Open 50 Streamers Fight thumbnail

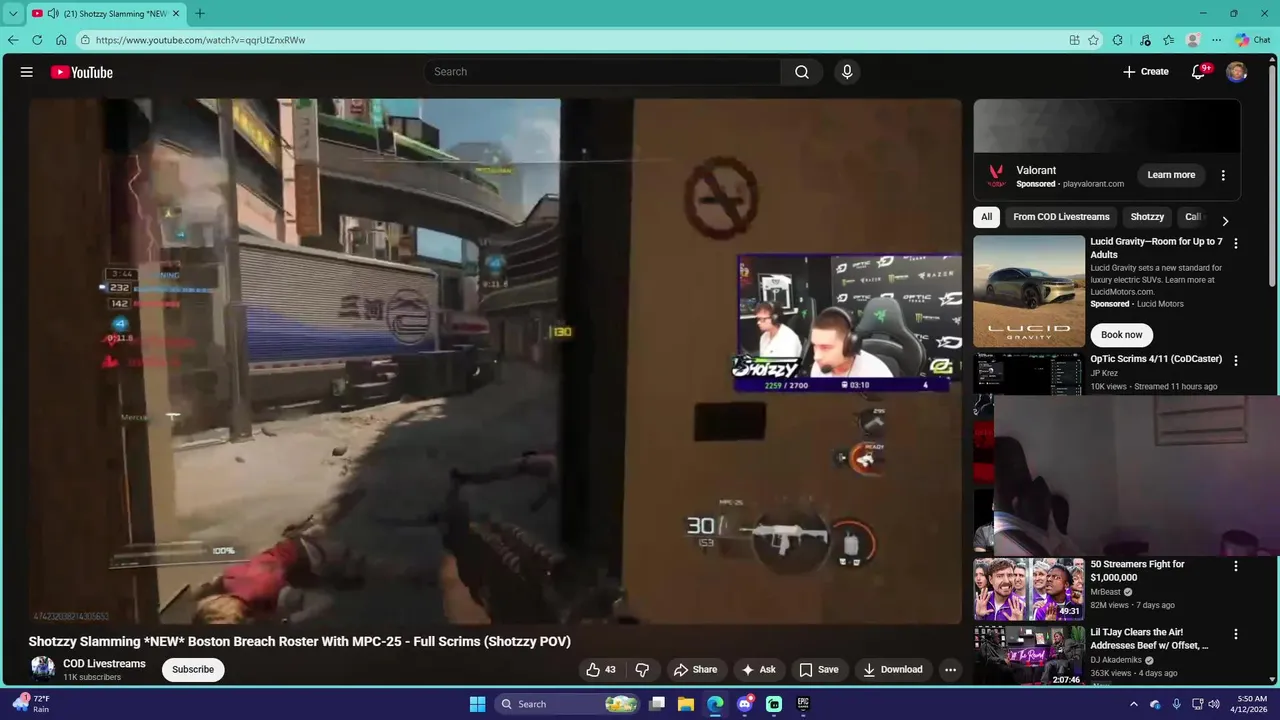coord(1029,589)
